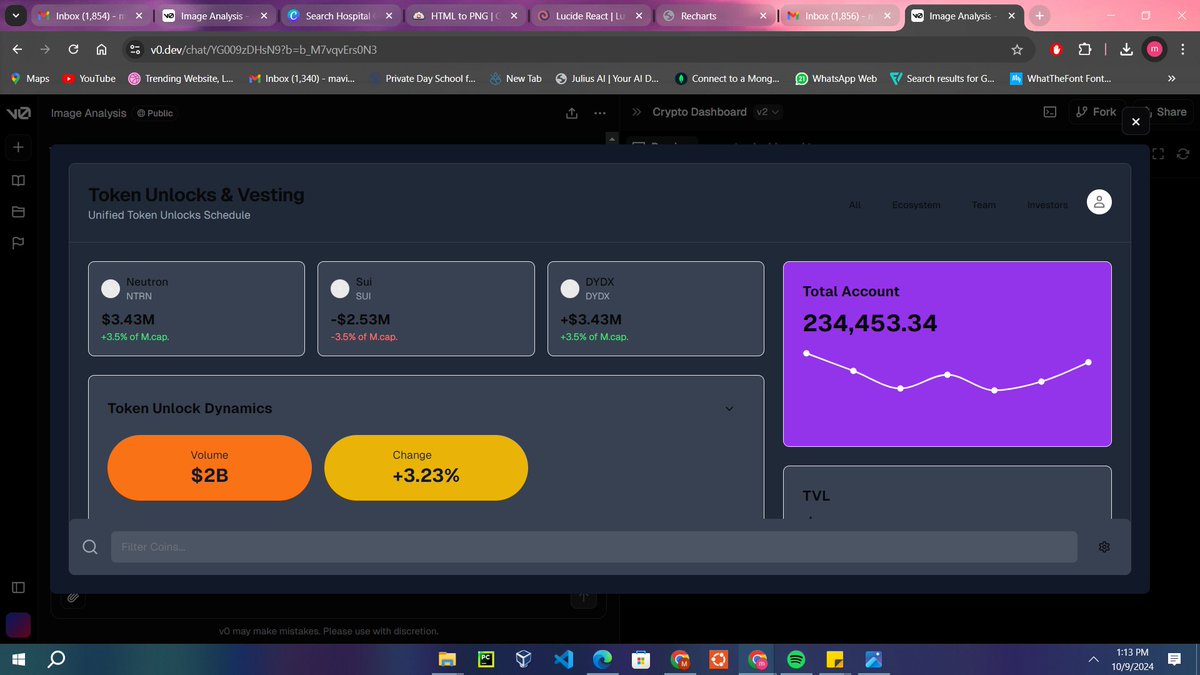Open the YouTube bookmark
Image resolution: width=1200 pixels, height=675 pixels.
tap(89, 78)
